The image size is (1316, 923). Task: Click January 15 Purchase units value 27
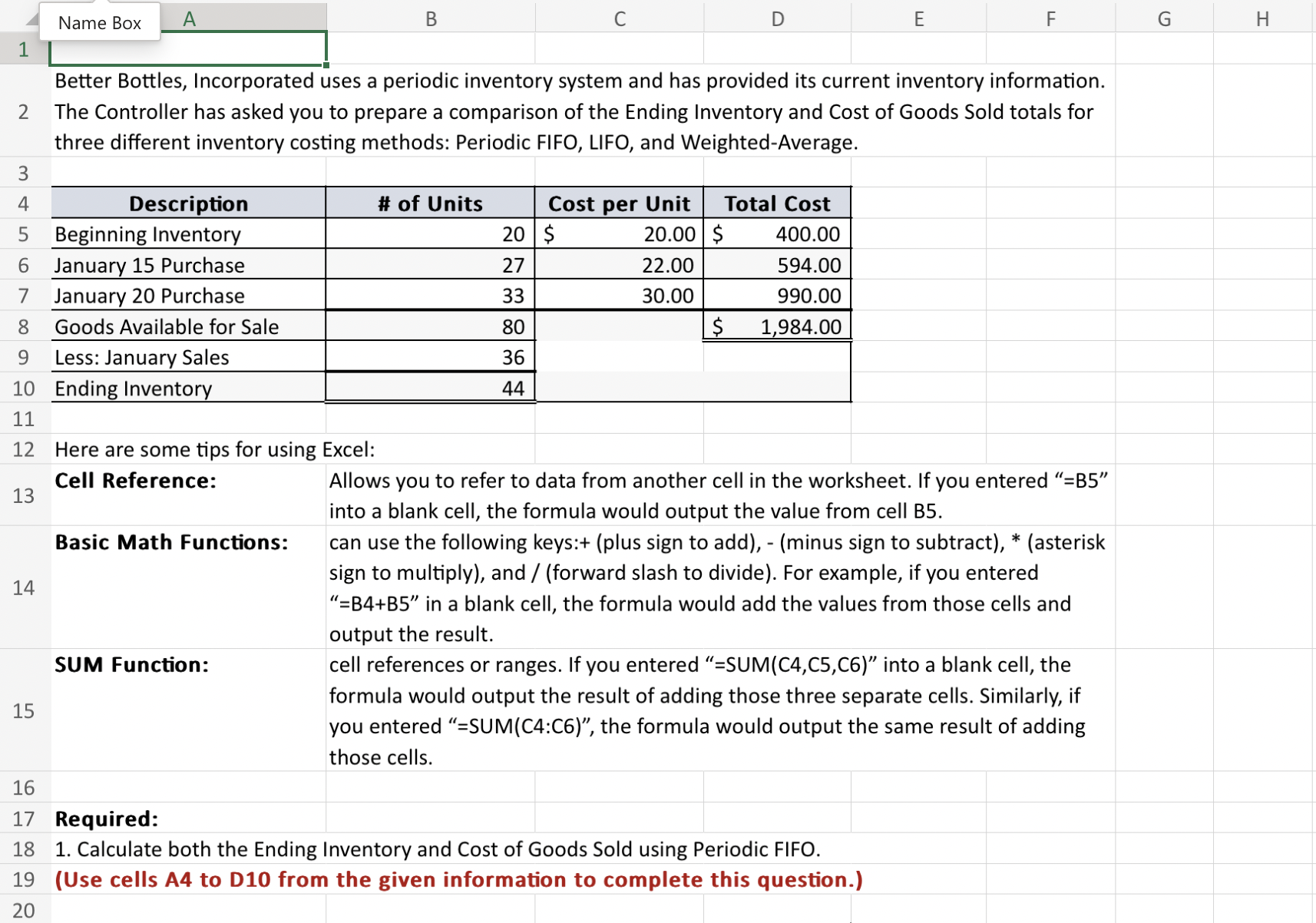click(431, 265)
